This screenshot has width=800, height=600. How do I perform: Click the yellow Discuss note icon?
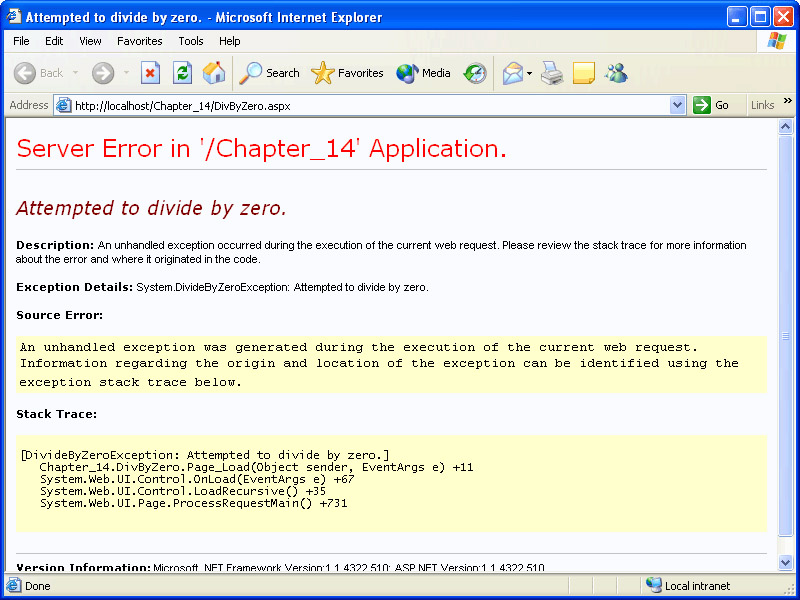coord(584,73)
